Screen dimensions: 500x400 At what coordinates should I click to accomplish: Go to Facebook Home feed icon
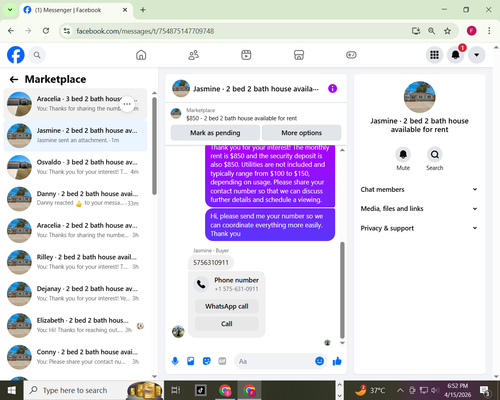[x=141, y=55]
